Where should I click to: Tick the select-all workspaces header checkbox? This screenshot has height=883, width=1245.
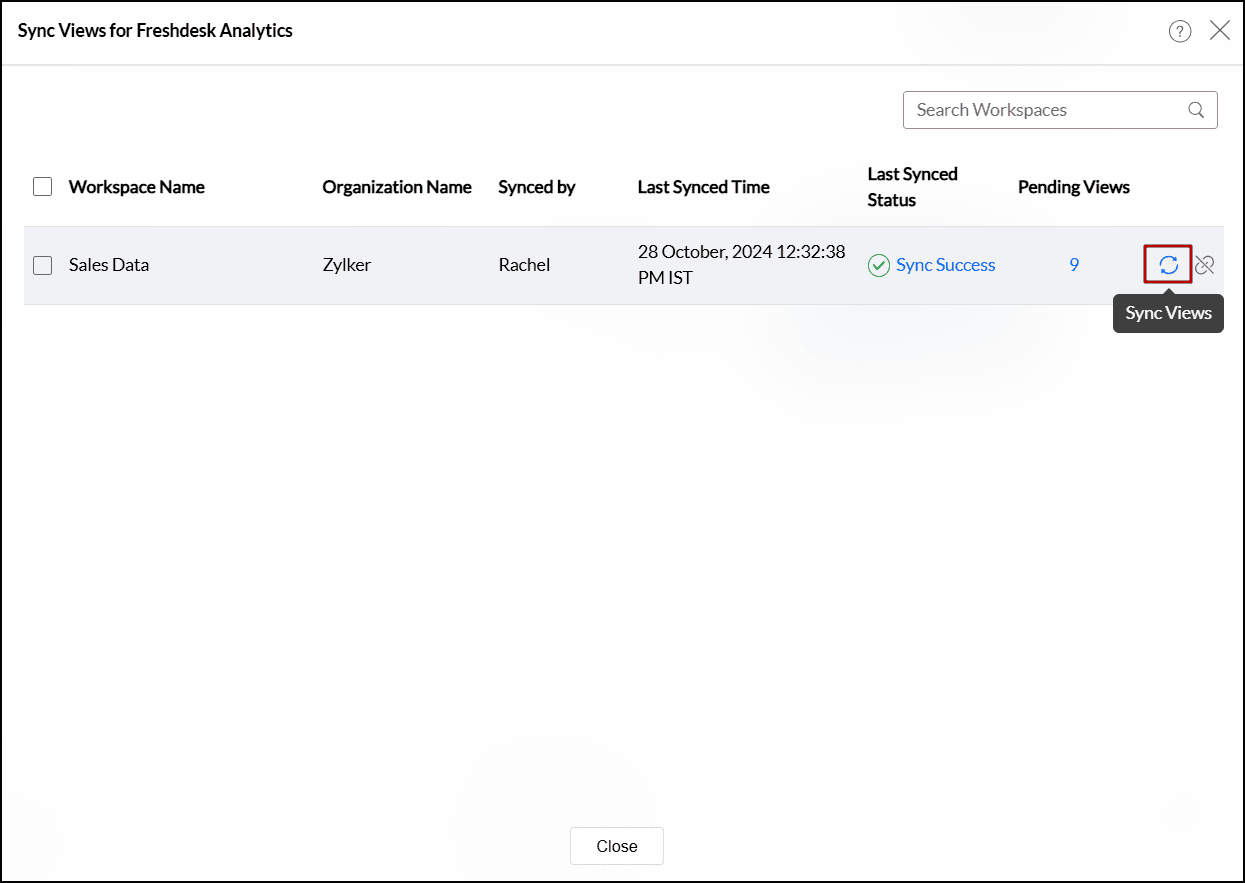tap(42, 187)
